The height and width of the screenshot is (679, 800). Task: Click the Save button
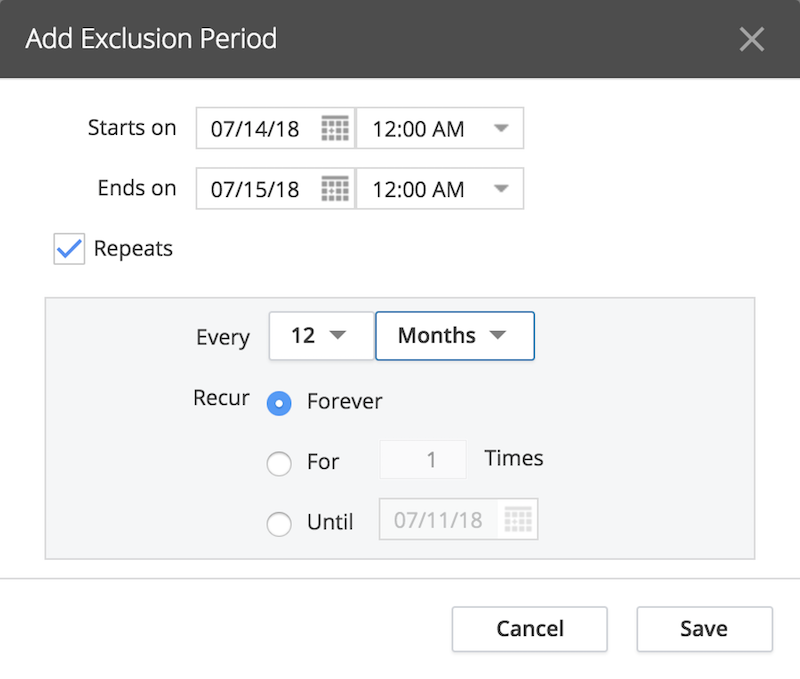705,628
